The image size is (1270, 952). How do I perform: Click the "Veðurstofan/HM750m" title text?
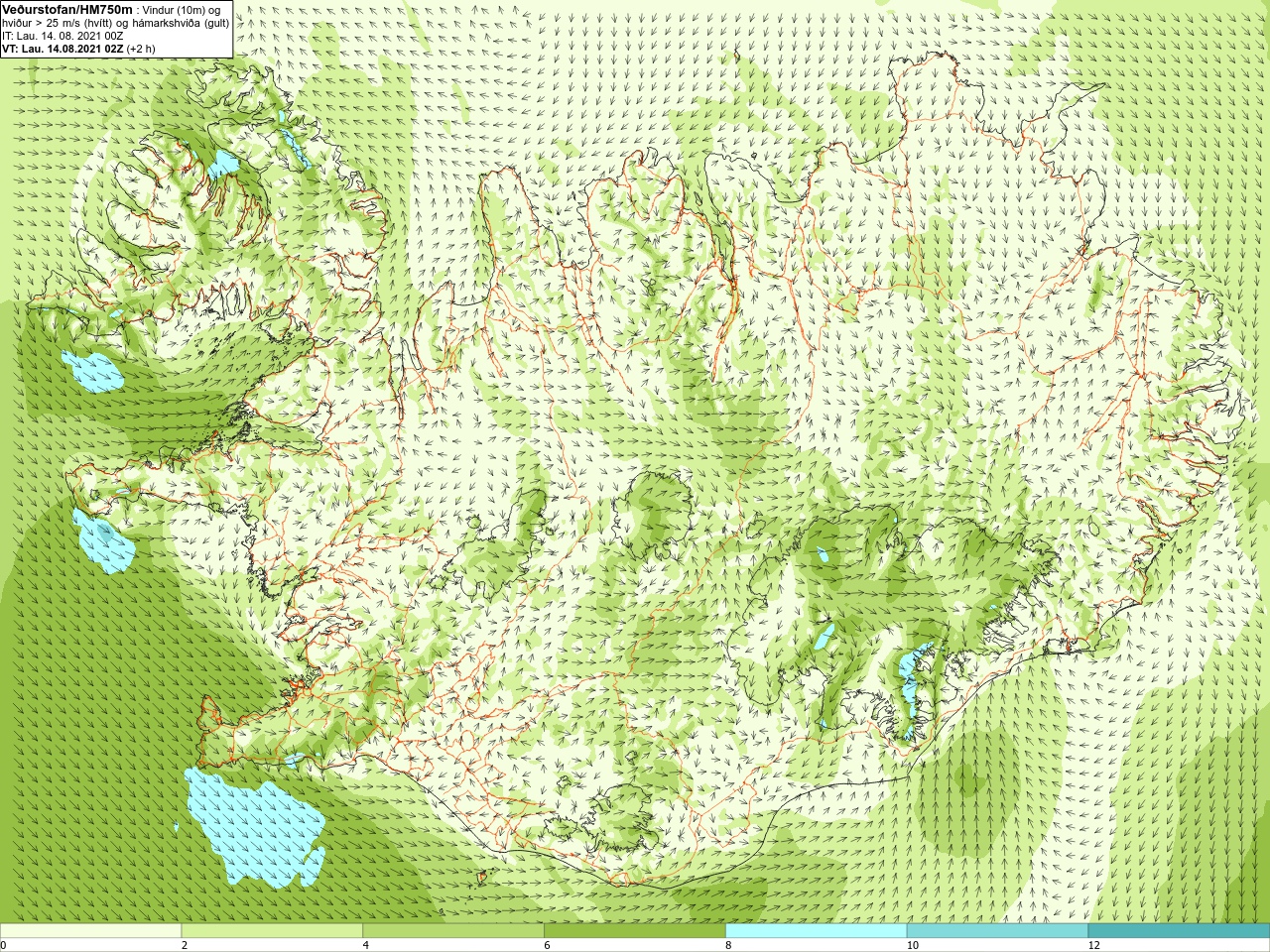[67, 9]
